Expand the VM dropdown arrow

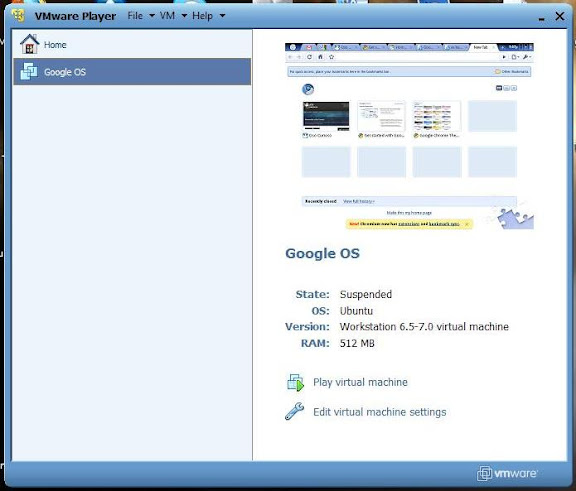[184, 16]
